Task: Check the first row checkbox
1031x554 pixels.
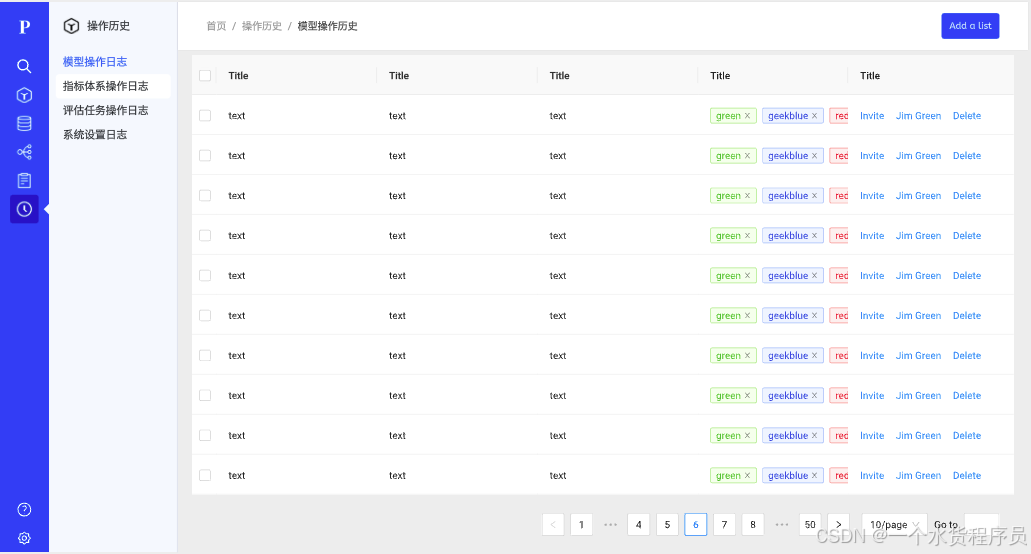Action: 205,116
